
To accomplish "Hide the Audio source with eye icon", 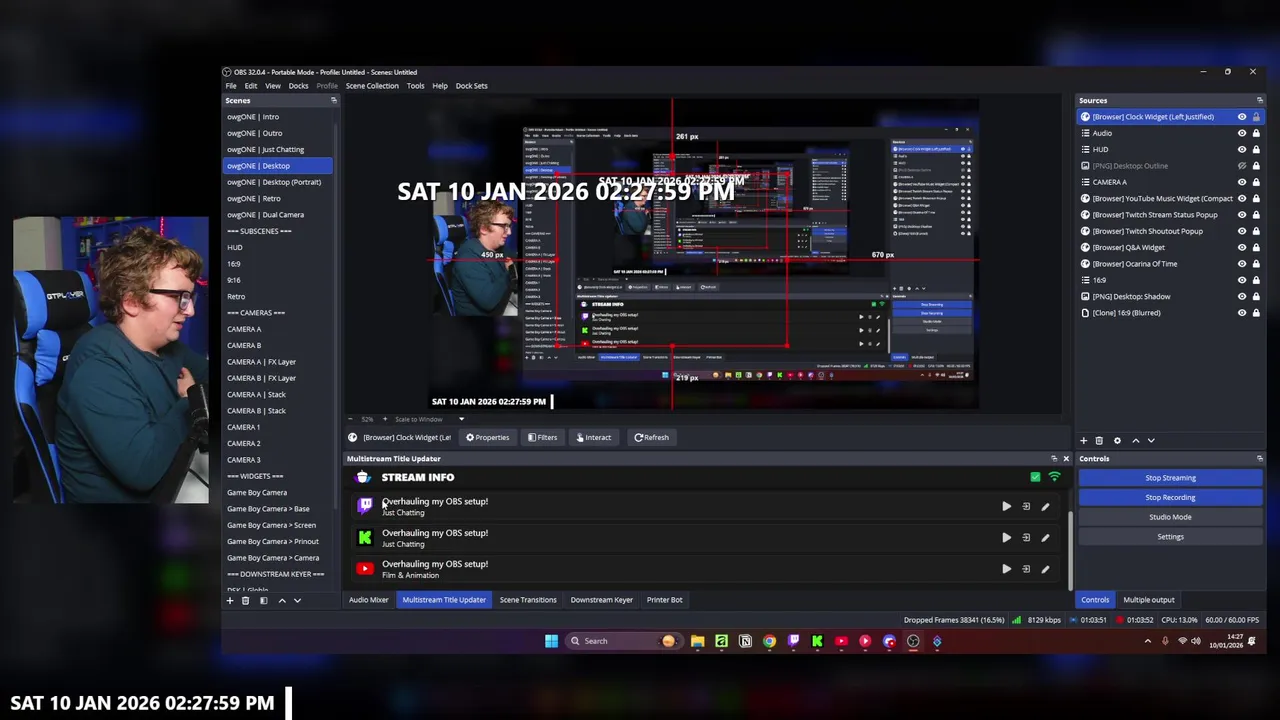I will click(1242, 133).
